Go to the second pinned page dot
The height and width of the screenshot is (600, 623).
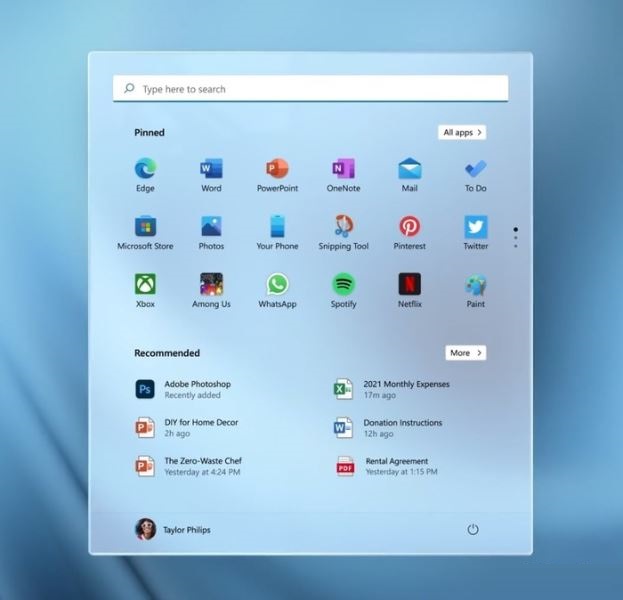click(x=516, y=238)
